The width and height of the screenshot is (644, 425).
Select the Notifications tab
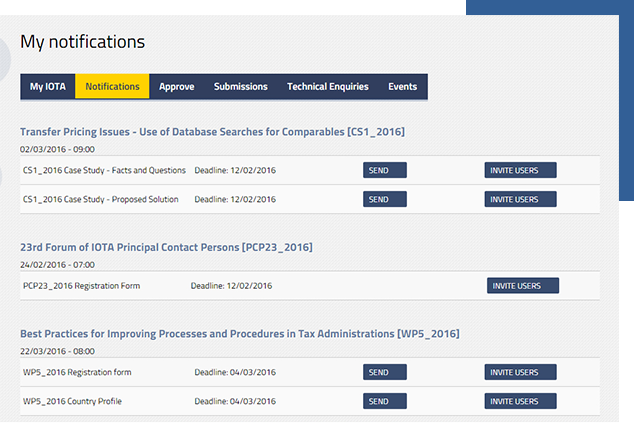(112, 87)
